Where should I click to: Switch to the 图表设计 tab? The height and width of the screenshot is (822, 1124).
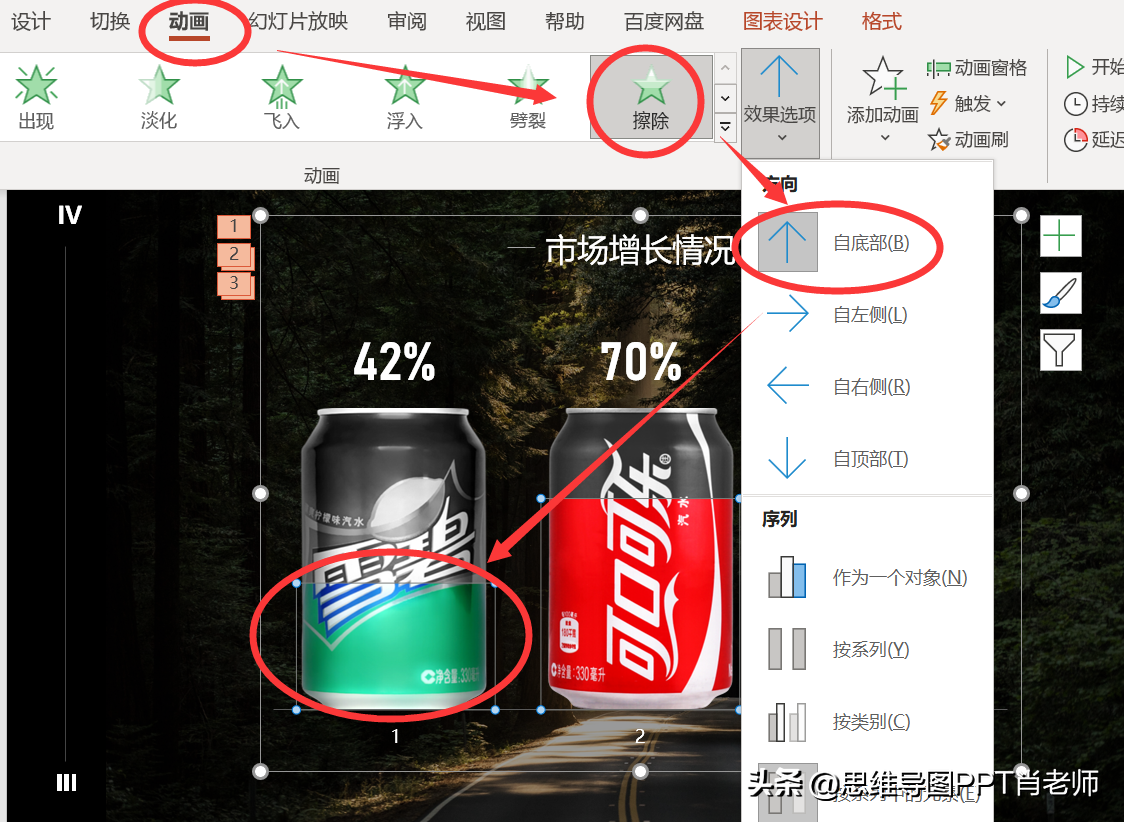[783, 21]
